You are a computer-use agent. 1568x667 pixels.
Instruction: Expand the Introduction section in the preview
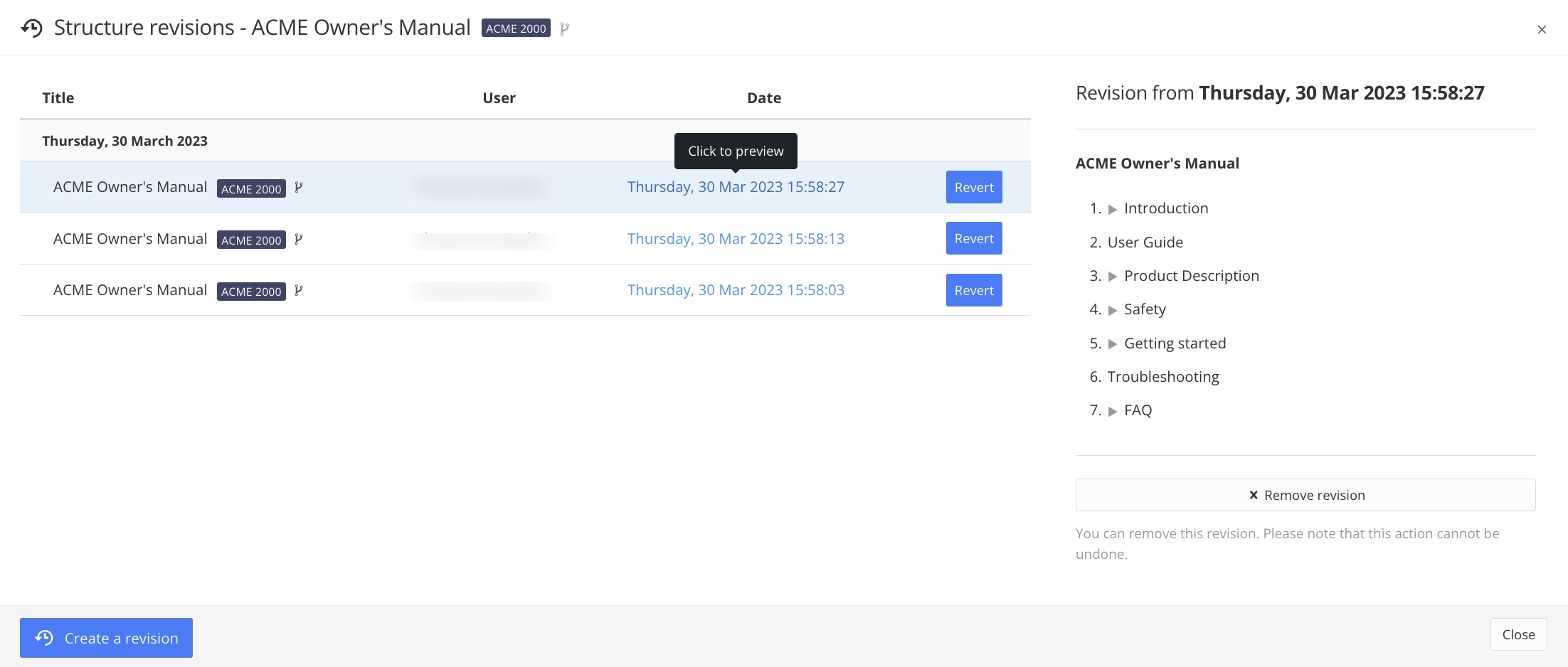click(x=1113, y=210)
